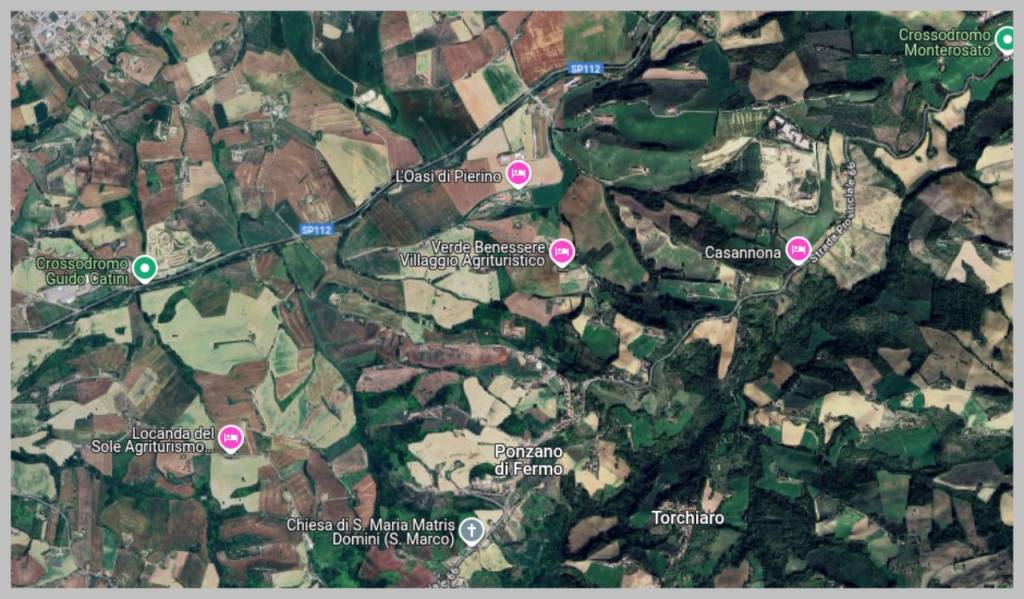
Task: Select the Crossodromo Monterosato text label
Action: click(x=945, y=42)
